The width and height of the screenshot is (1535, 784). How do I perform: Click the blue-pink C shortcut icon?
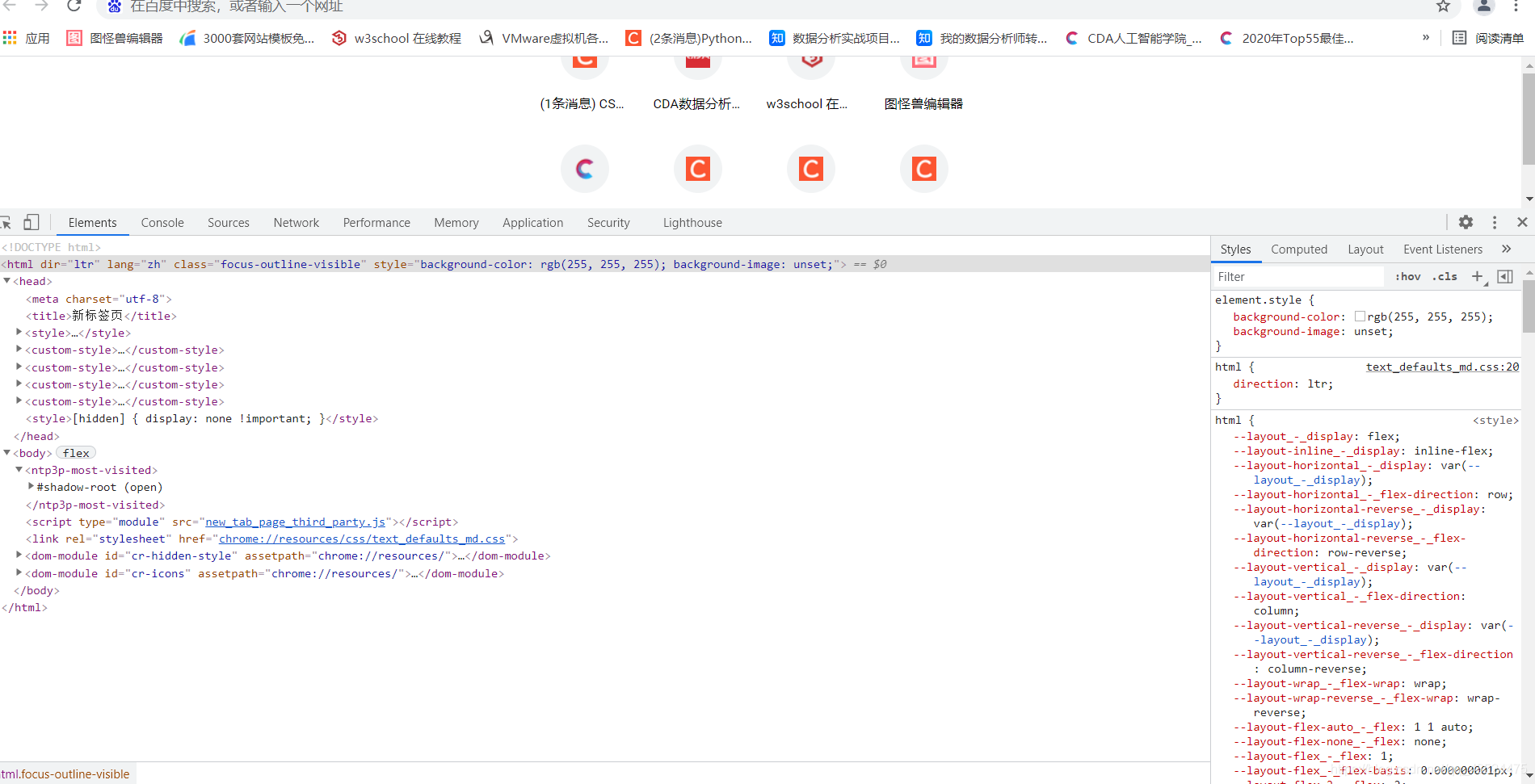pos(585,169)
